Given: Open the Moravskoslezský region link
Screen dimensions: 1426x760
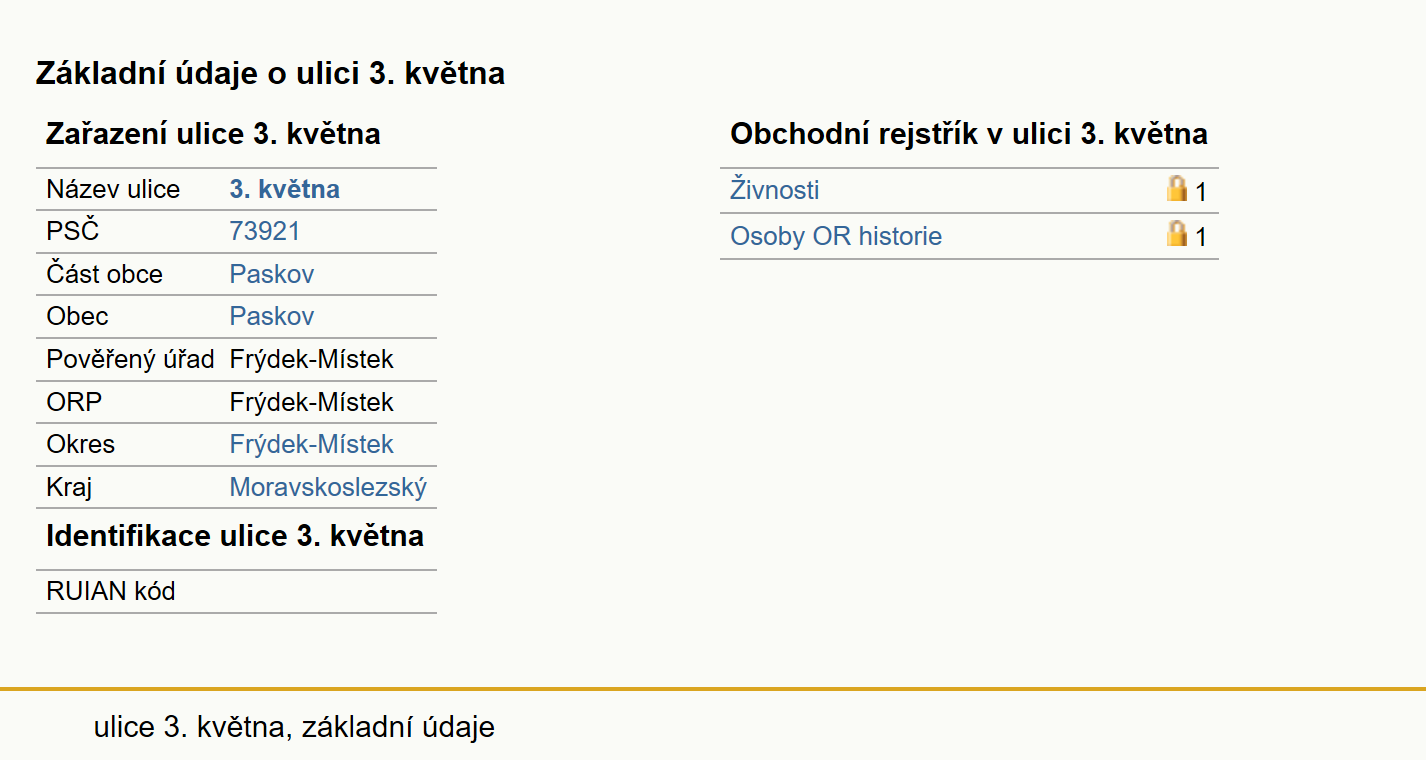Looking at the screenshot, I should [x=328, y=487].
